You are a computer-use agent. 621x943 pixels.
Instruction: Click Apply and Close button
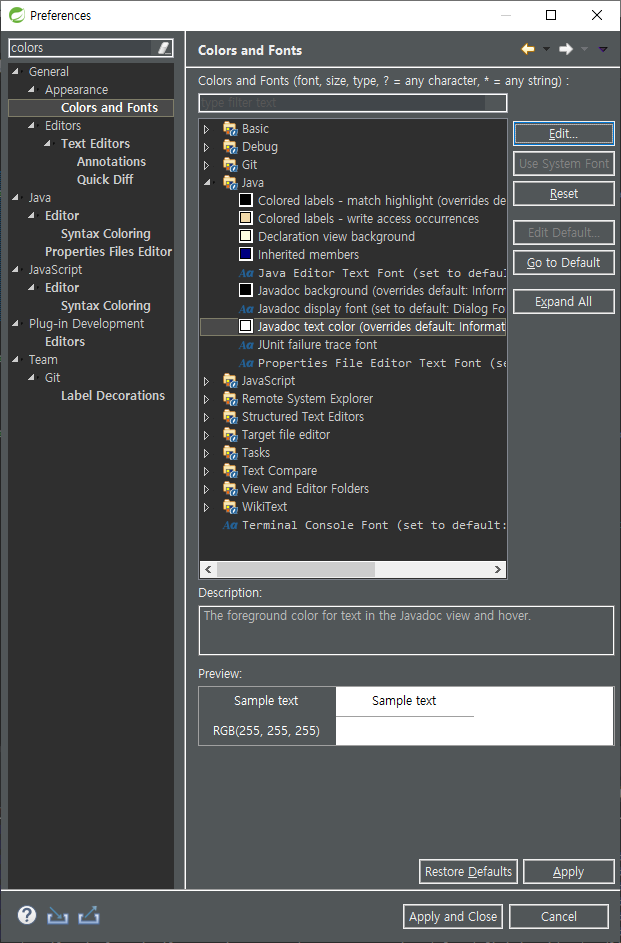click(x=453, y=917)
